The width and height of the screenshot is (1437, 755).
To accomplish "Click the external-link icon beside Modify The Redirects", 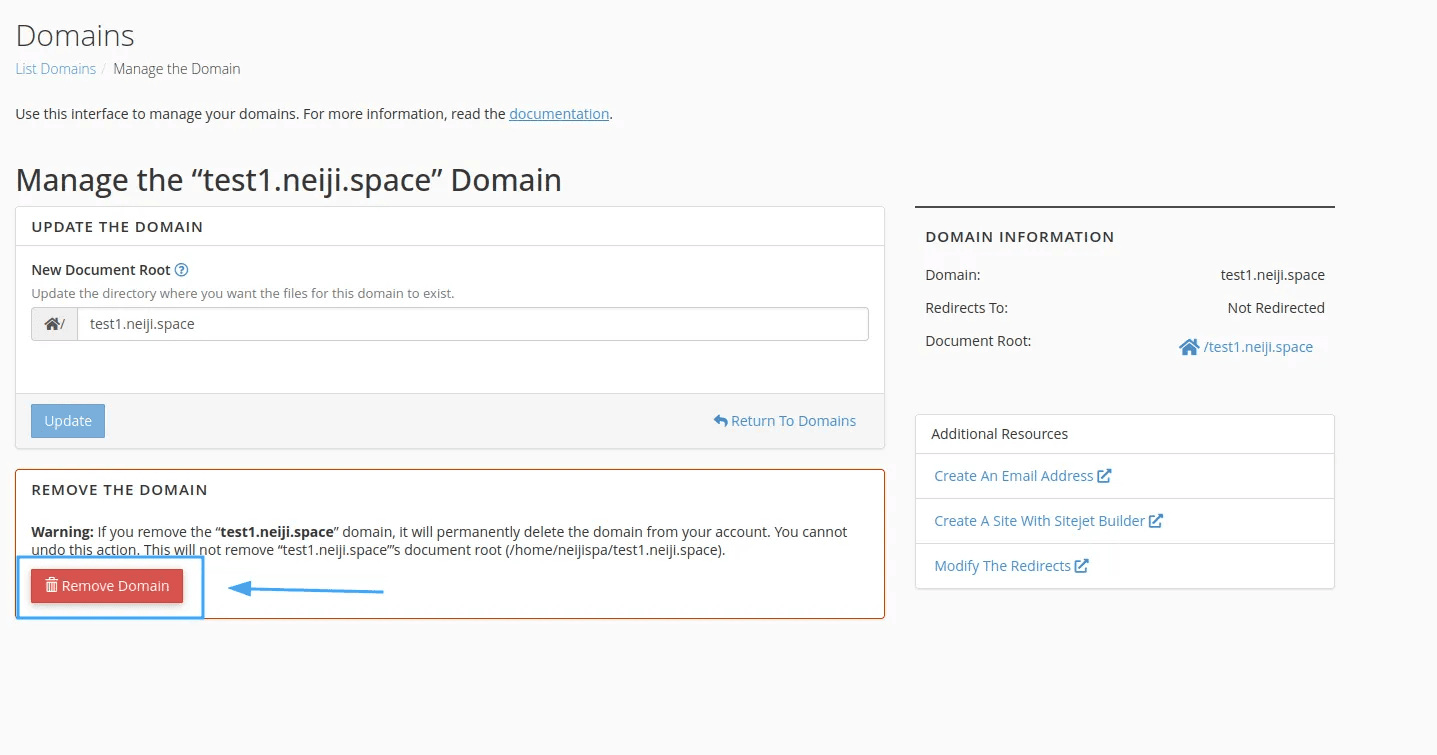I will tap(1082, 565).
